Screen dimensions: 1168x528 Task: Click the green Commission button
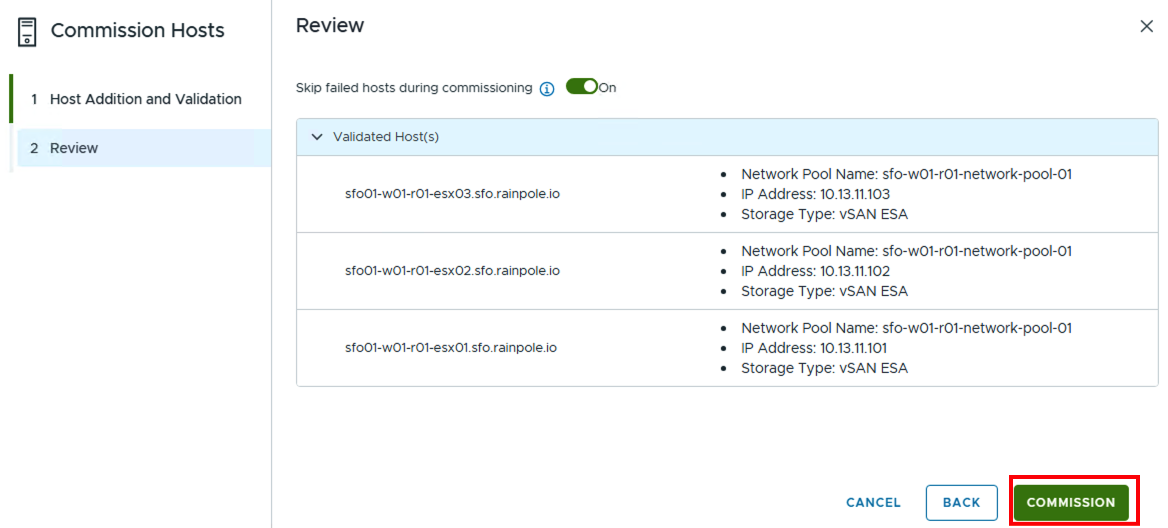point(1070,503)
